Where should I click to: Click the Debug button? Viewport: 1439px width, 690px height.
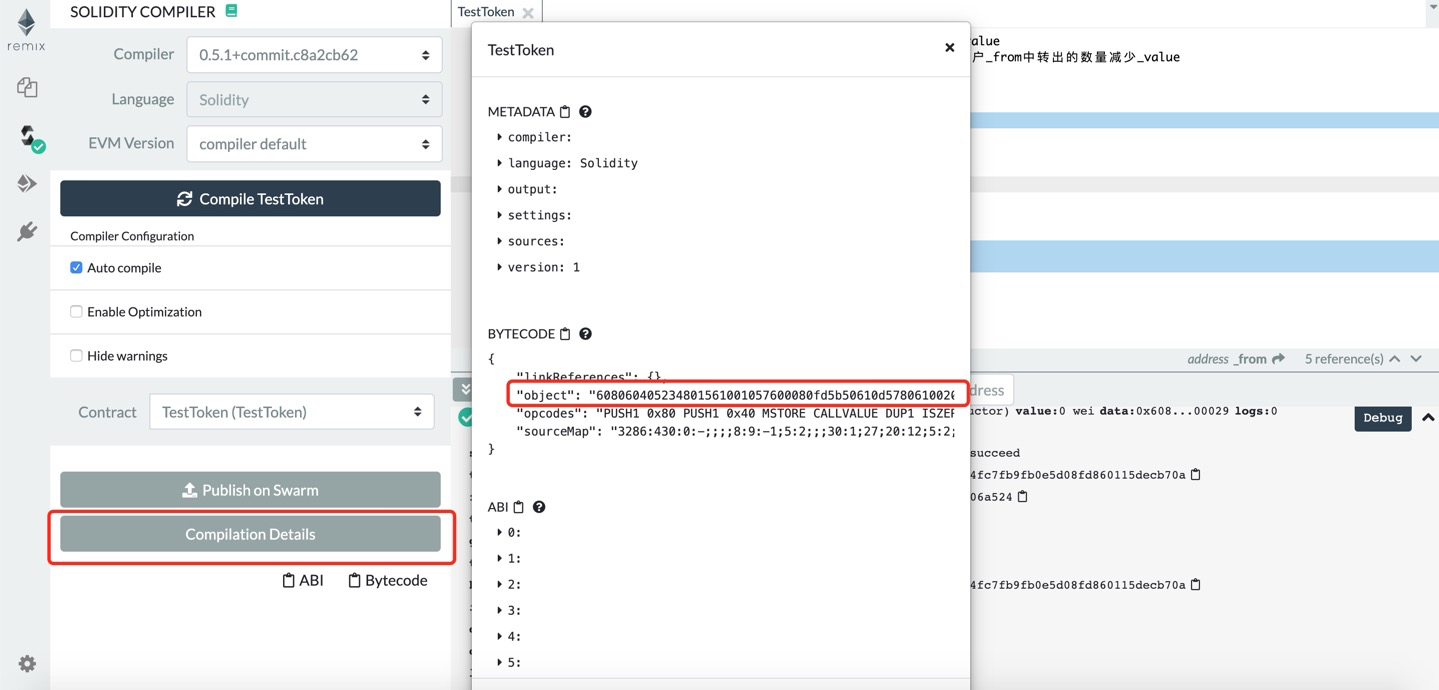click(x=1383, y=418)
